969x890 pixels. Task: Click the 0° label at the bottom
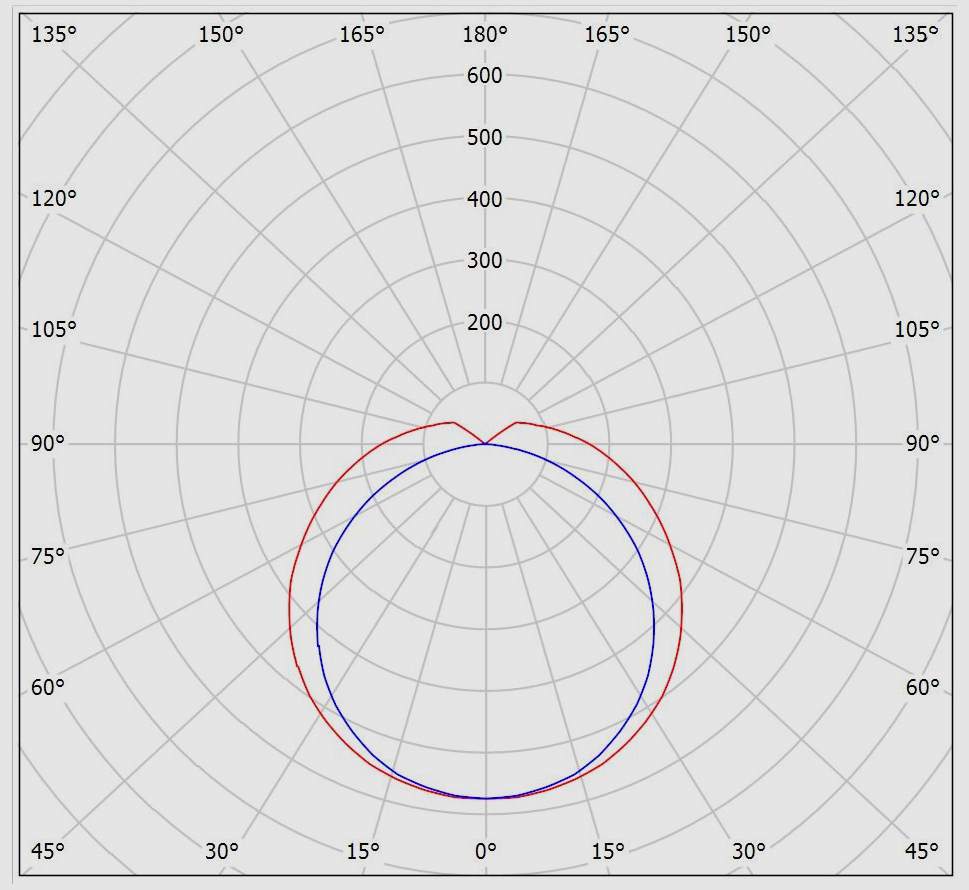pos(486,851)
